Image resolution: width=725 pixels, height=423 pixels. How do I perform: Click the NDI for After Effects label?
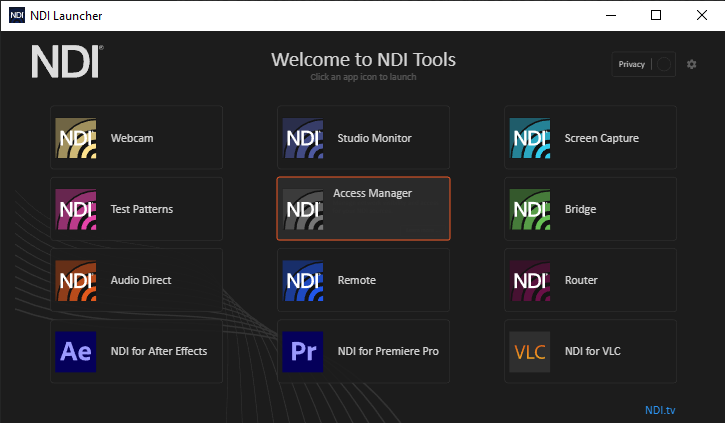(x=159, y=351)
